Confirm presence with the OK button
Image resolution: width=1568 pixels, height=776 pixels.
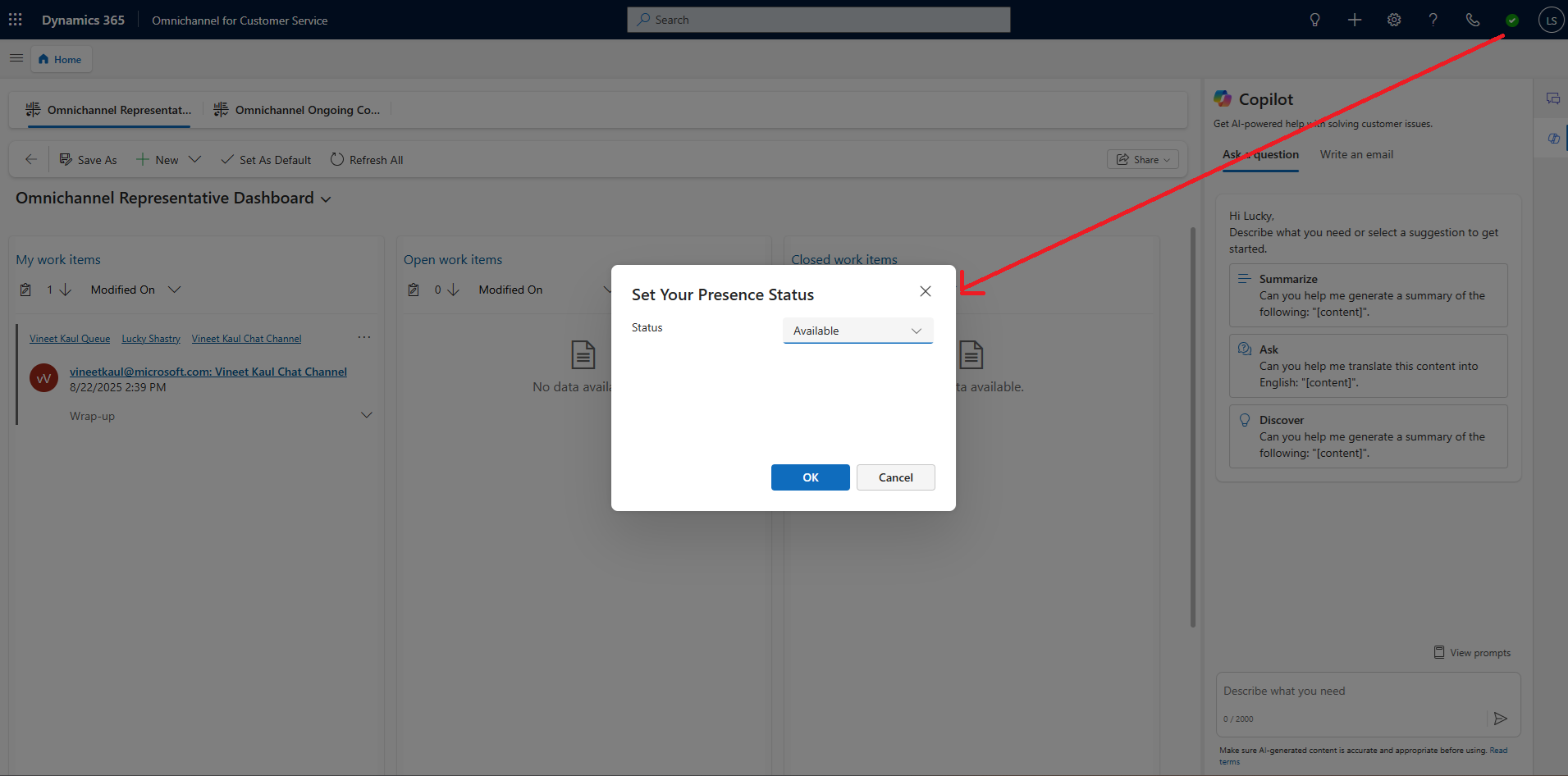pyautogui.click(x=810, y=477)
